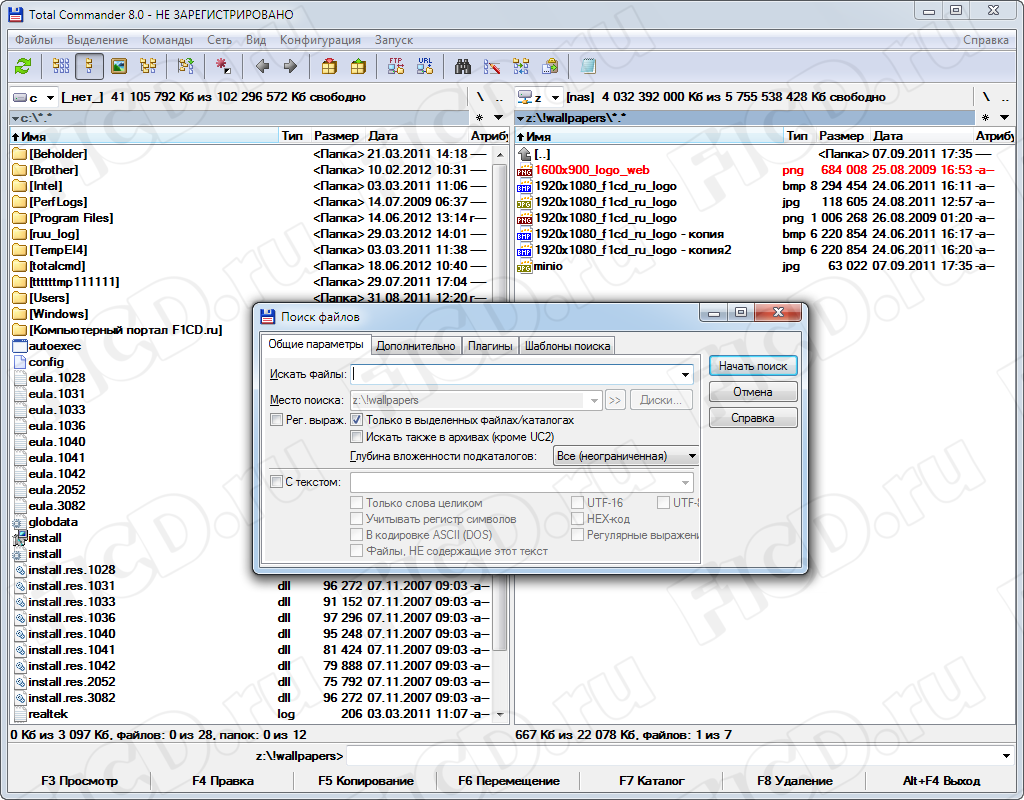Open Multi-rename tool icon
This screenshot has height=800, width=1024.
point(492,66)
